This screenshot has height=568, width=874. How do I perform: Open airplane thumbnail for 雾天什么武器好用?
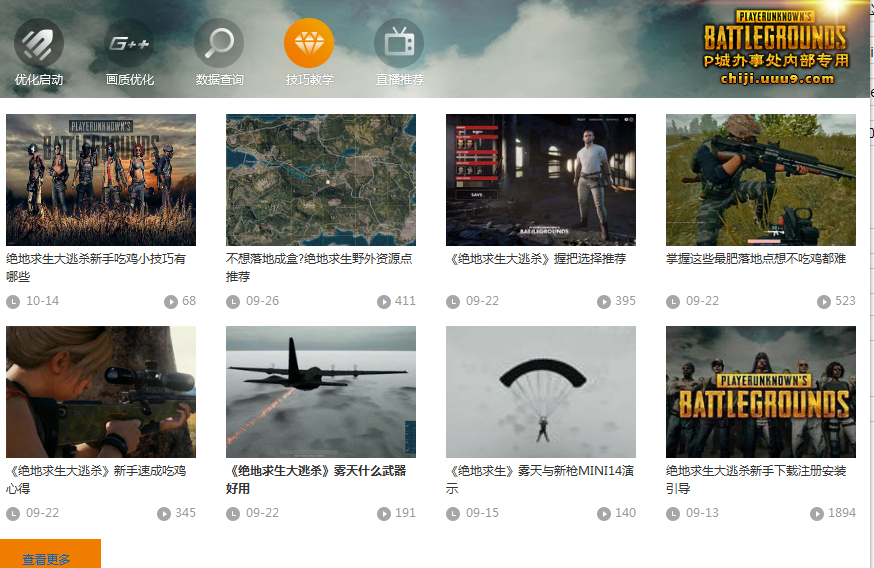pos(321,392)
